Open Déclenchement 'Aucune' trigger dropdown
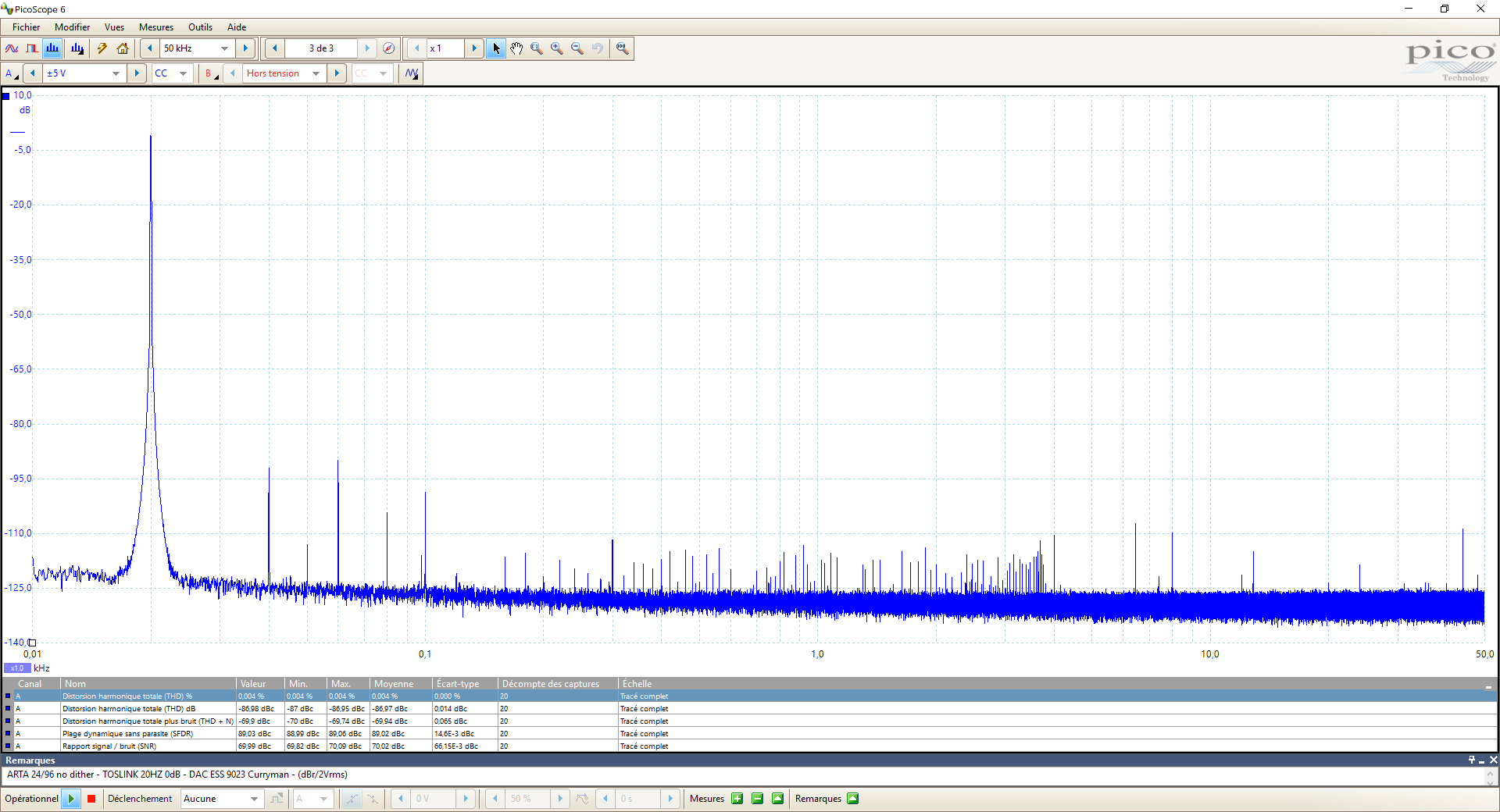 (x=221, y=799)
